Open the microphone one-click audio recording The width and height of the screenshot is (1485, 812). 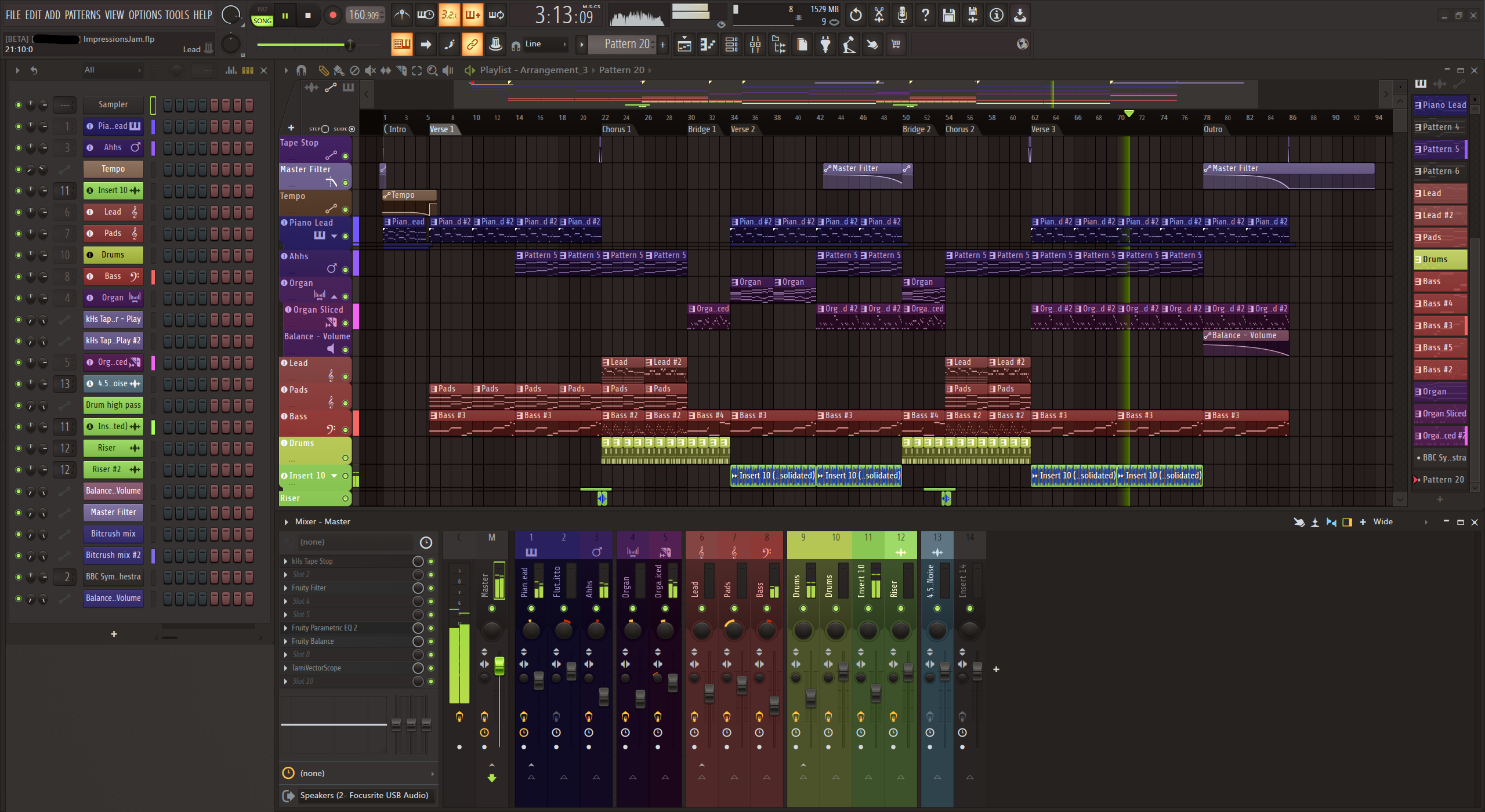902,15
